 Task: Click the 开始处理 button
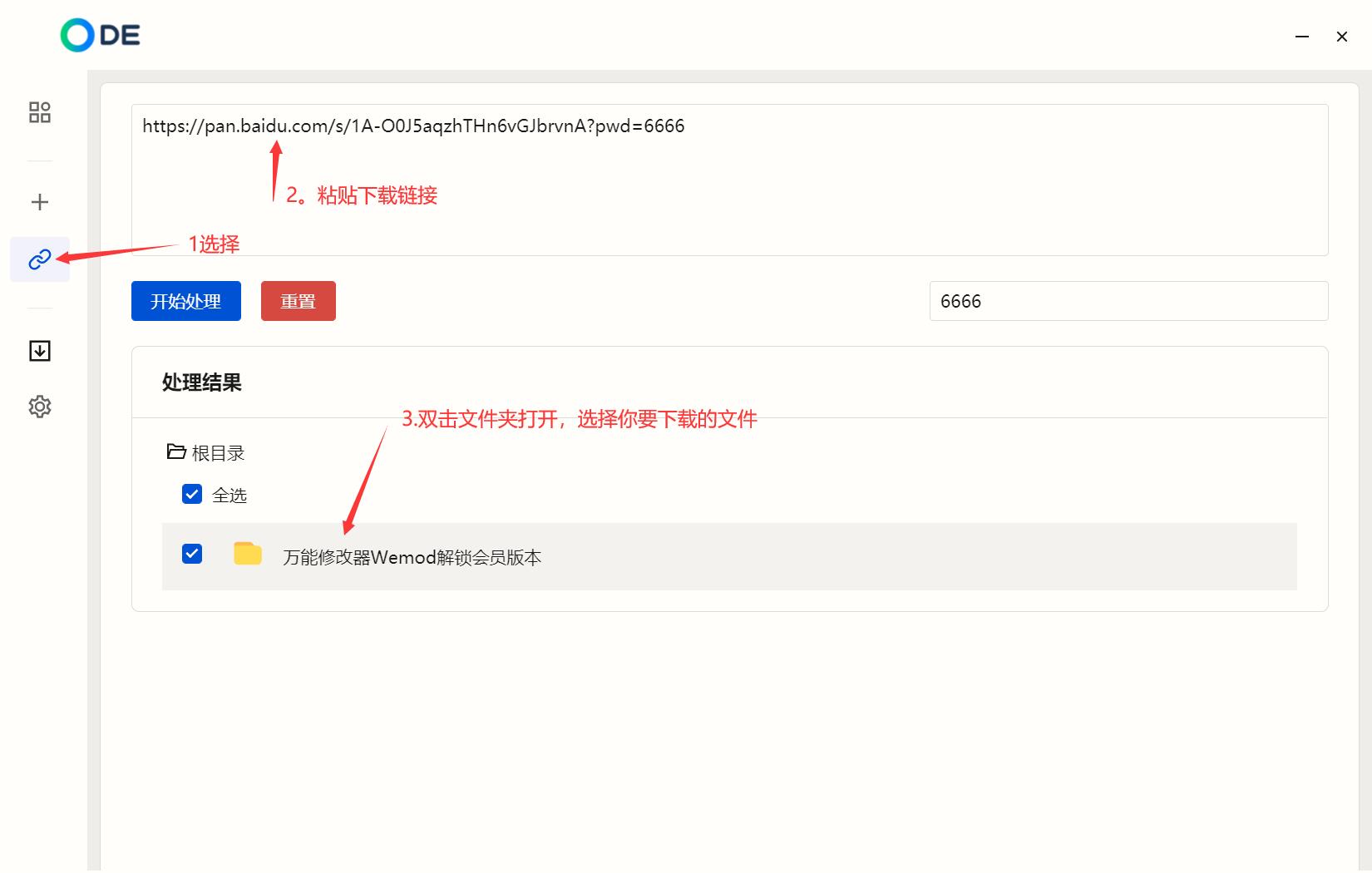tap(185, 301)
